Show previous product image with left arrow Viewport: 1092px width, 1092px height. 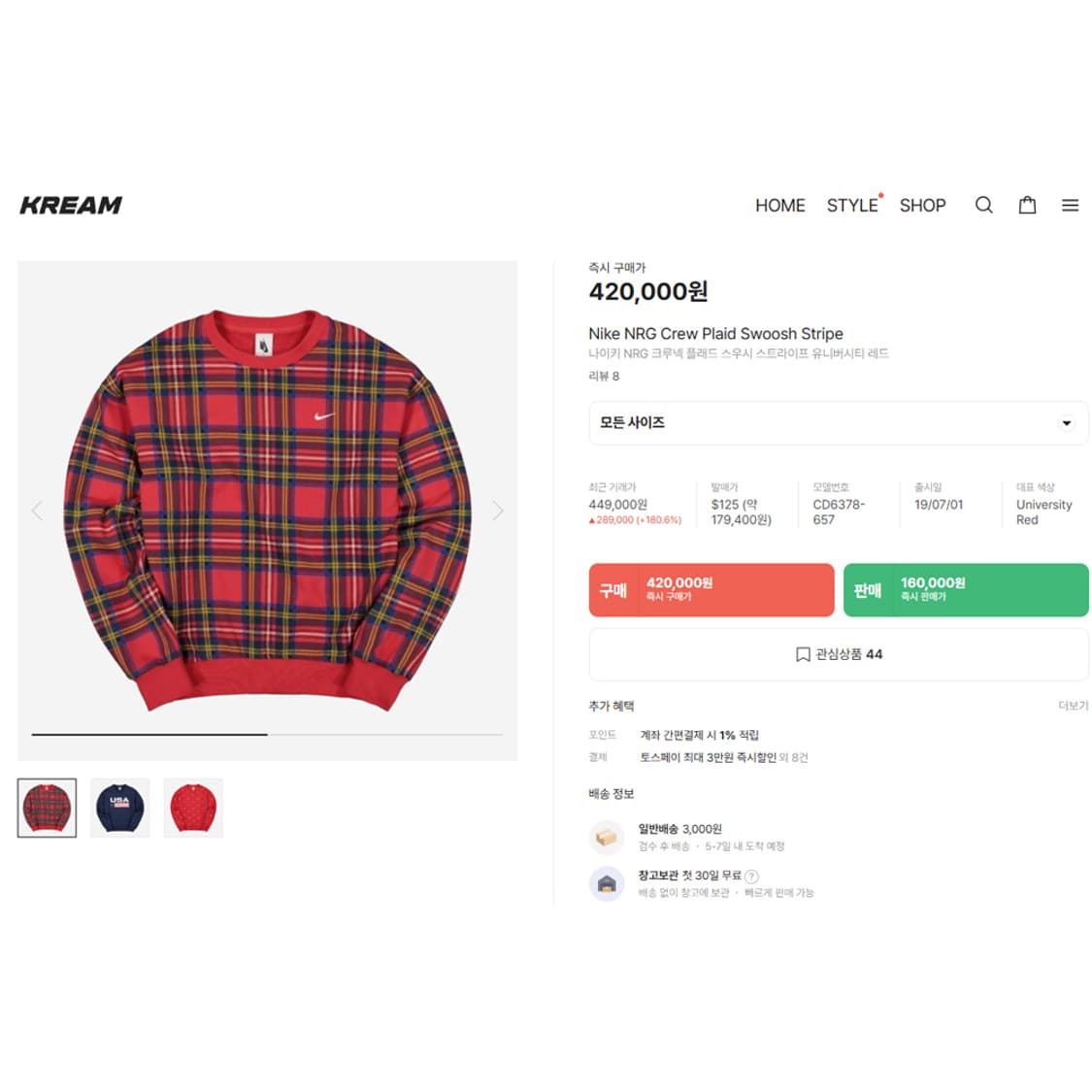pyautogui.click(x=38, y=511)
